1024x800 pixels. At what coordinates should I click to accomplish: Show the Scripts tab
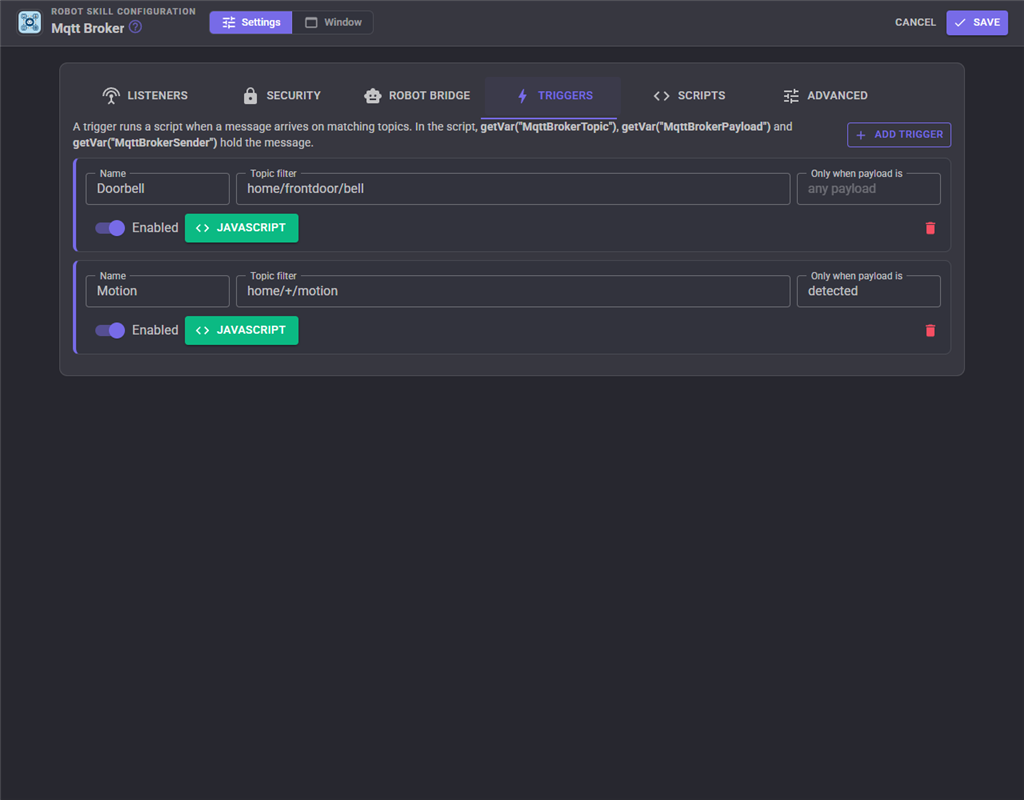point(689,96)
